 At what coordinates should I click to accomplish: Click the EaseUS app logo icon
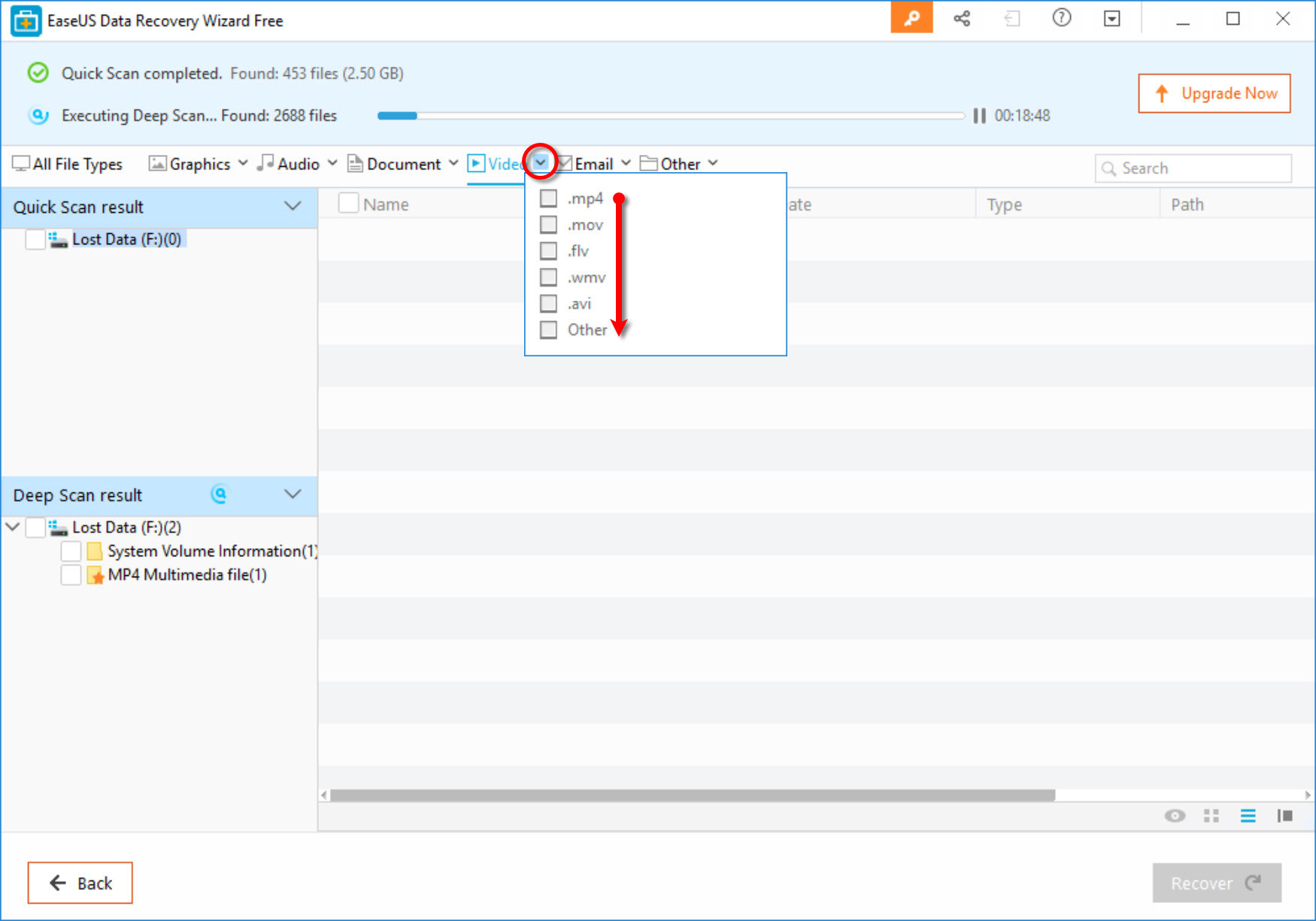(x=26, y=21)
